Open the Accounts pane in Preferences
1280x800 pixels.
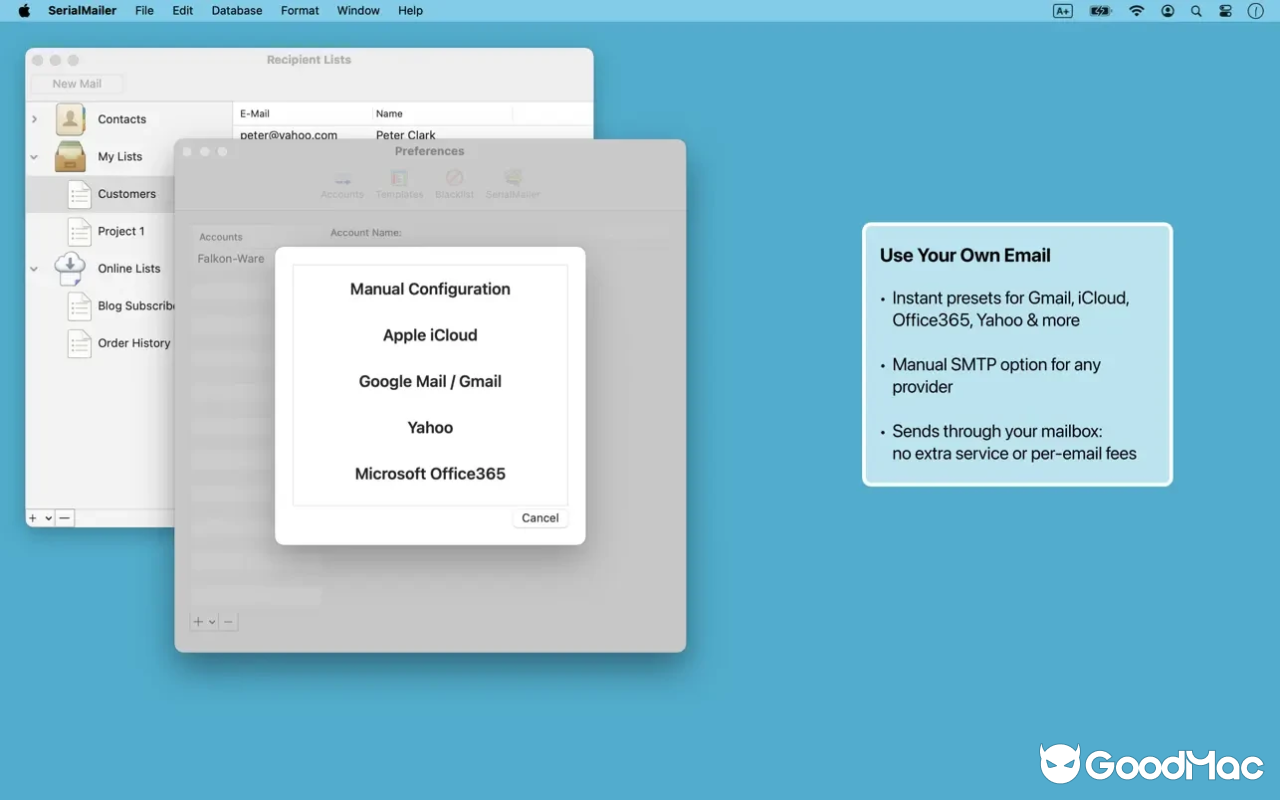click(342, 184)
